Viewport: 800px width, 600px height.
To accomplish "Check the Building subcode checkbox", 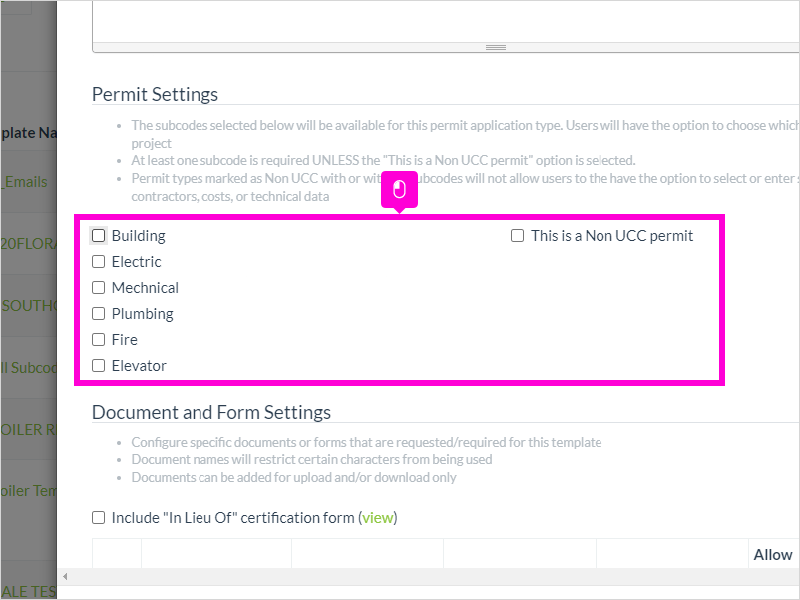I will pos(98,236).
